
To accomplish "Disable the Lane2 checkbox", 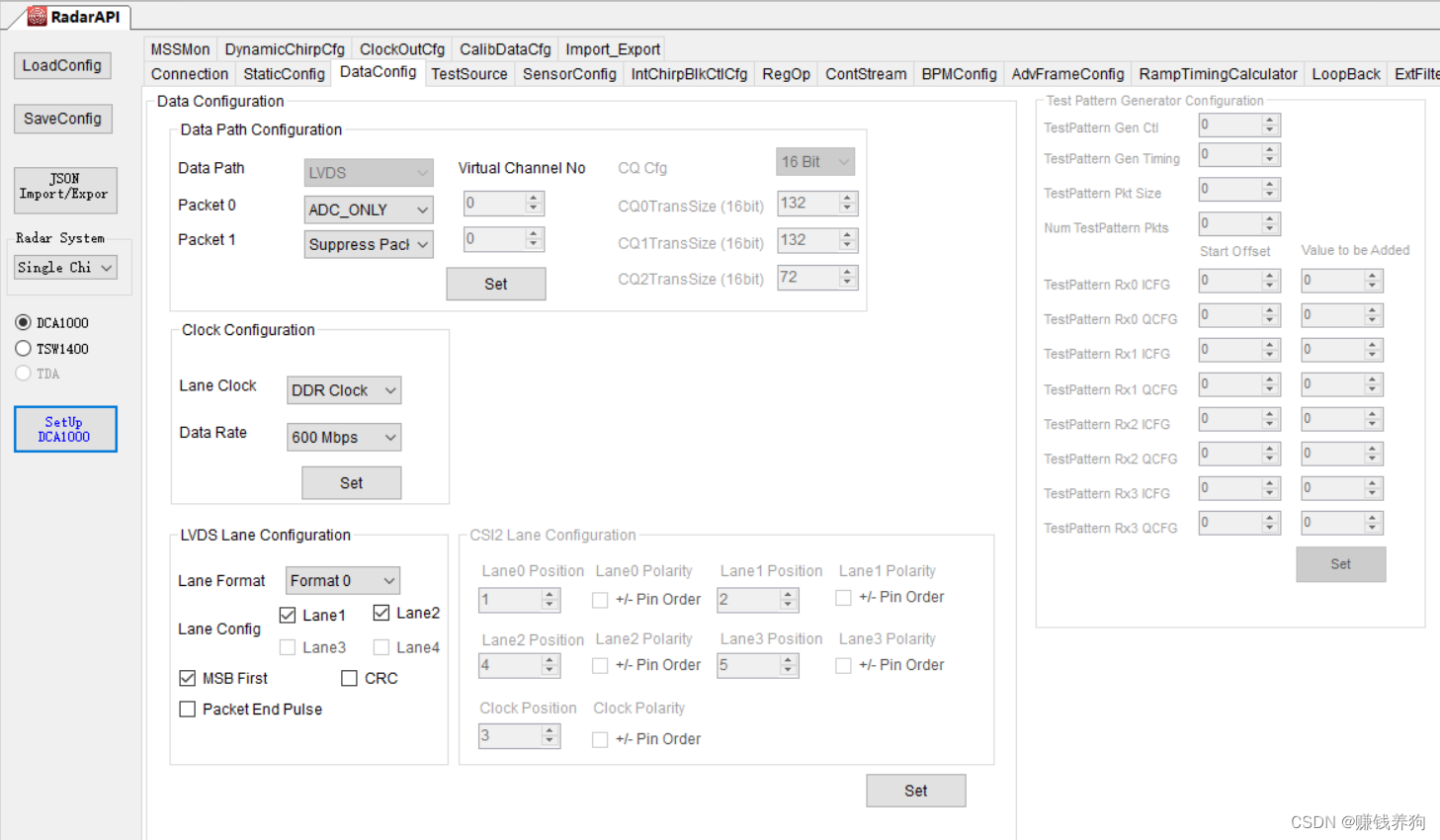I will 381,613.
